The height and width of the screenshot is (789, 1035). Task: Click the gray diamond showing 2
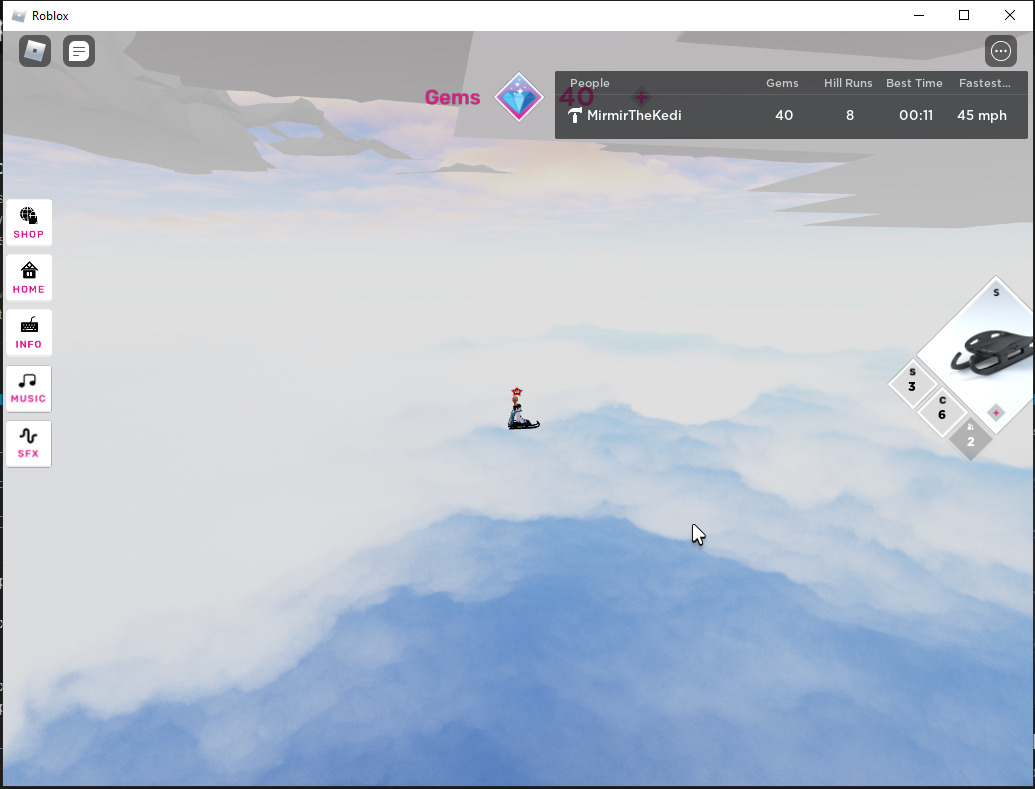coord(970,438)
